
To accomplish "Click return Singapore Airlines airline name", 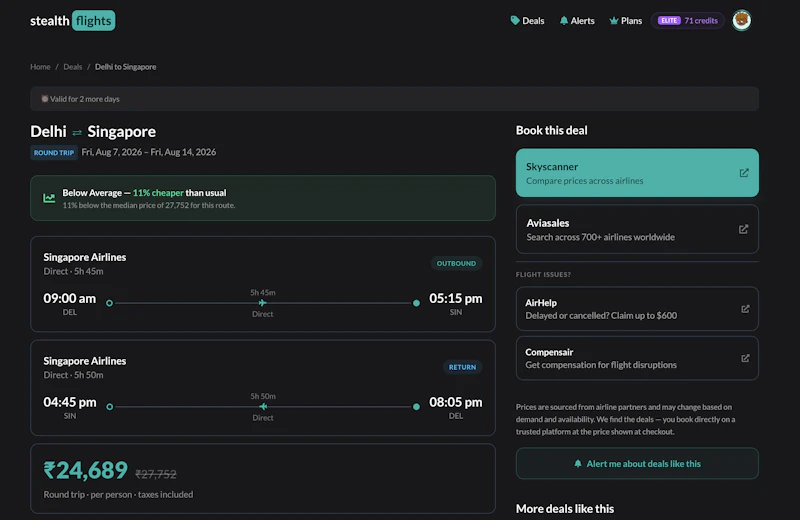I will click(x=85, y=361).
